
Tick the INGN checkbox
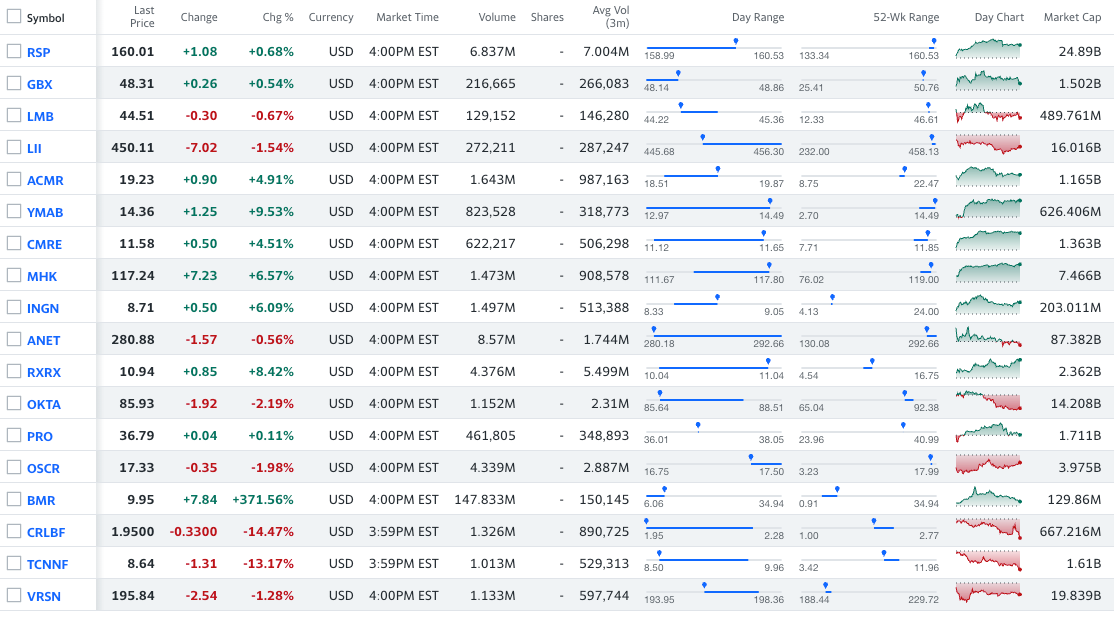click(x=13, y=307)
